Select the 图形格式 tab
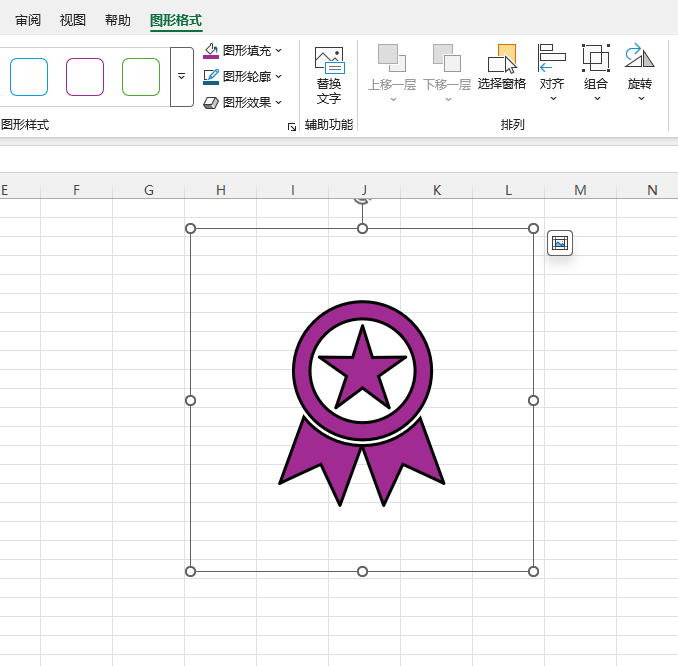 click(176, 20)
